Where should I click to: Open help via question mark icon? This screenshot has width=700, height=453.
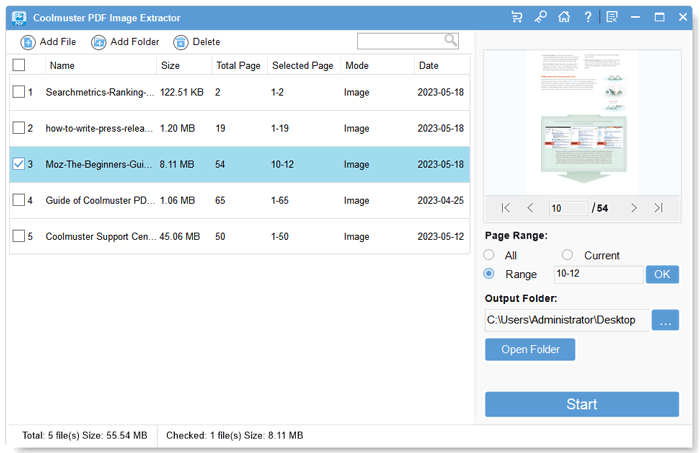coord(588,17)
